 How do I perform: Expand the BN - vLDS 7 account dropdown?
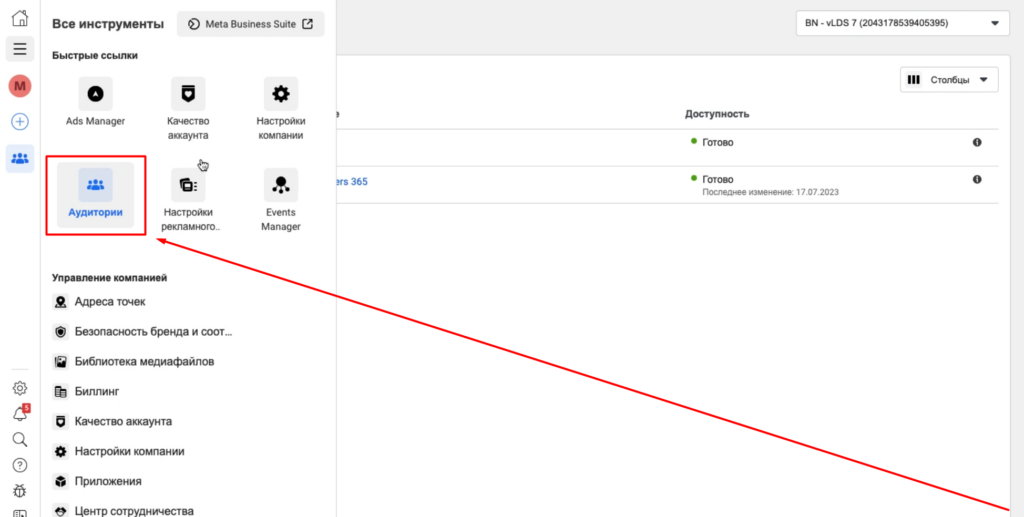coord(902,23)
